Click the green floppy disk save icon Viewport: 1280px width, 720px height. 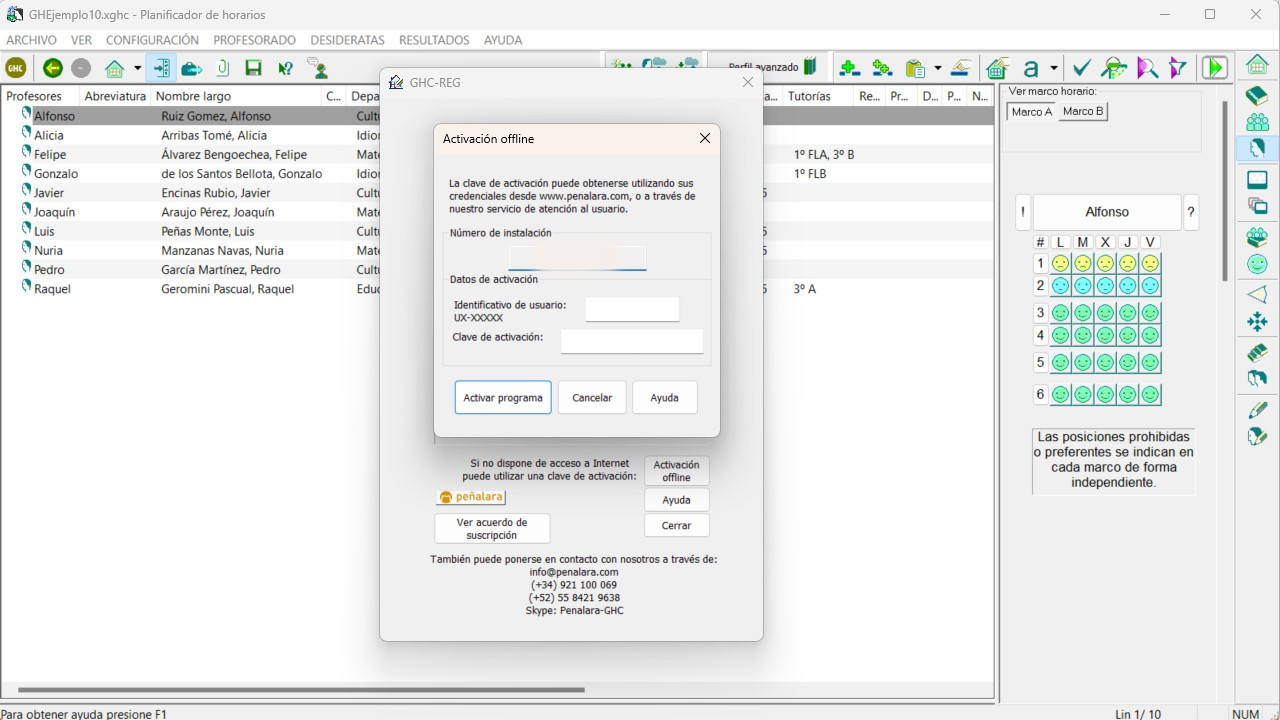click(254, 68)
